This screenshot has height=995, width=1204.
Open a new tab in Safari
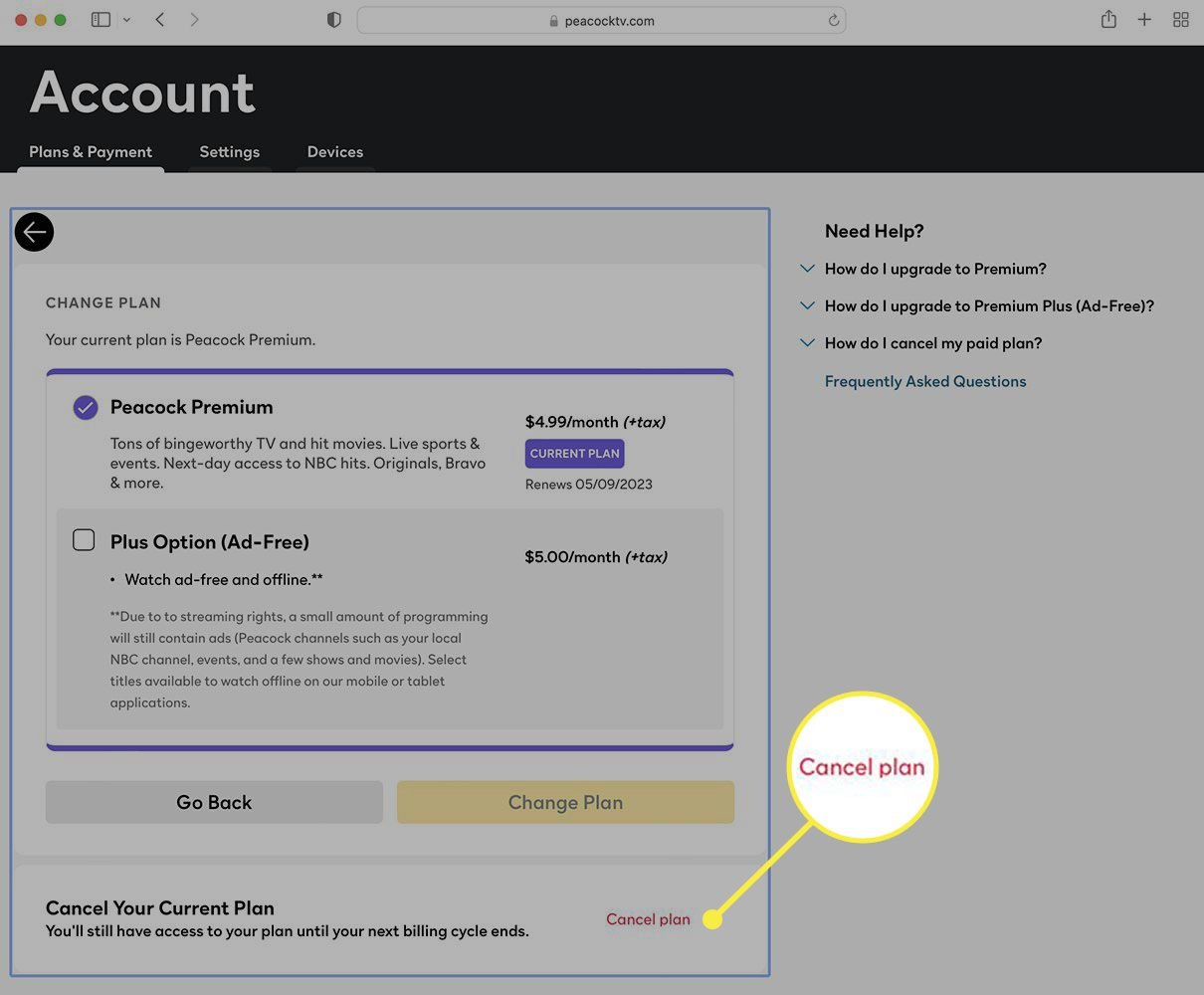[1143, 19]
